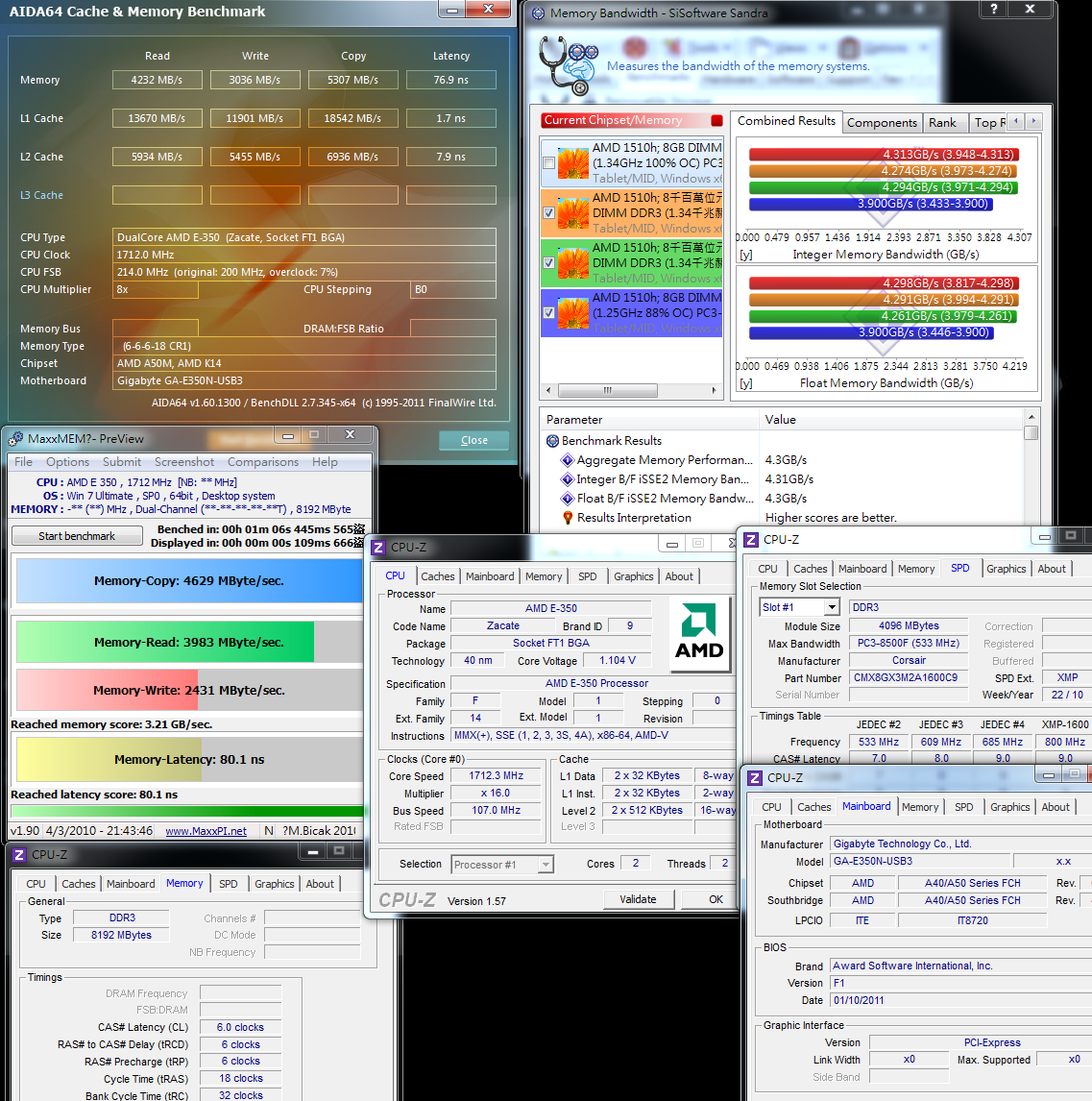Click the Sandra help question mark button
The height and width of the screenshot is (1101, 1092).
pyautogui.click(x=993, y=10)
